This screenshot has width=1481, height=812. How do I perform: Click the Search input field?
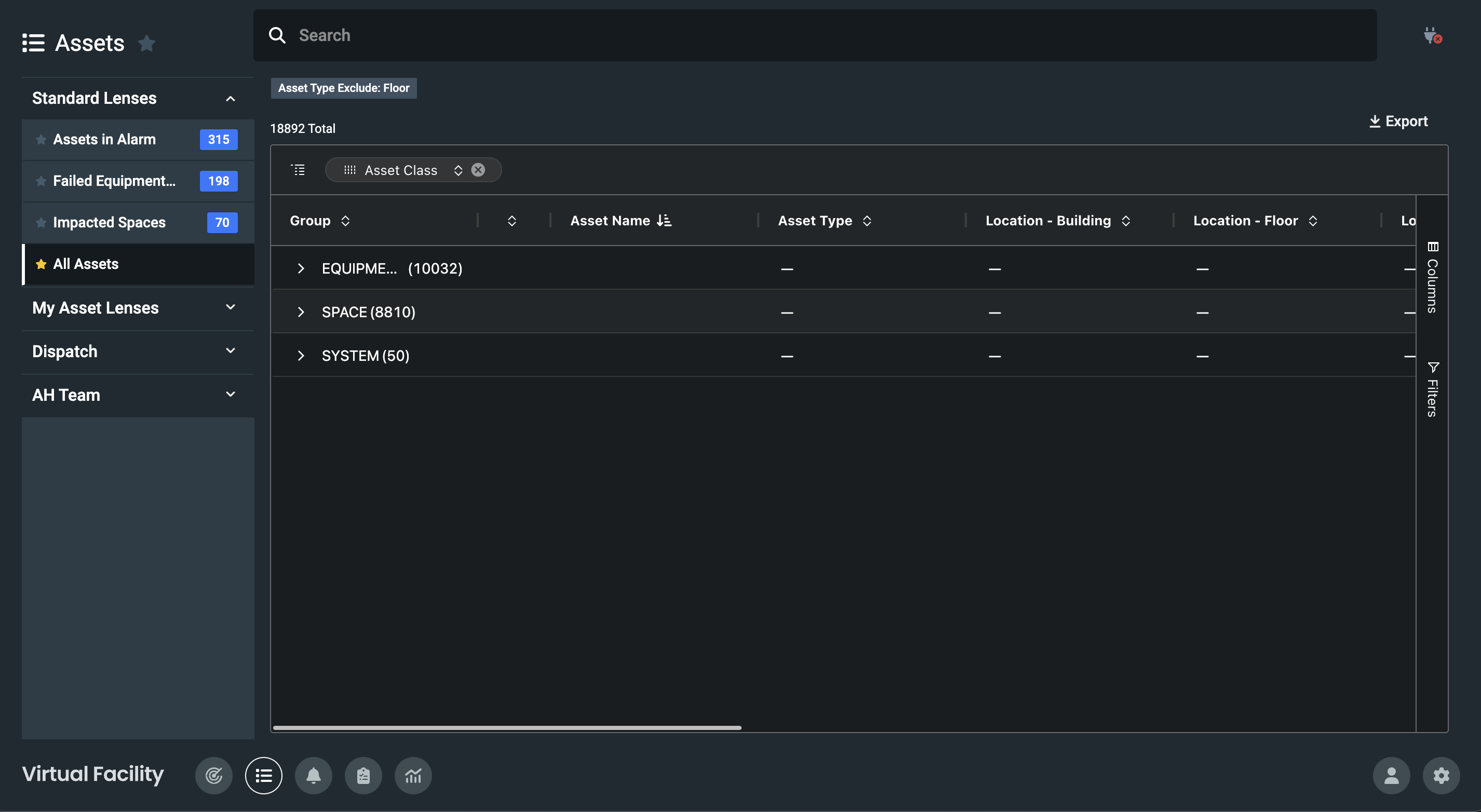point(815,36)
